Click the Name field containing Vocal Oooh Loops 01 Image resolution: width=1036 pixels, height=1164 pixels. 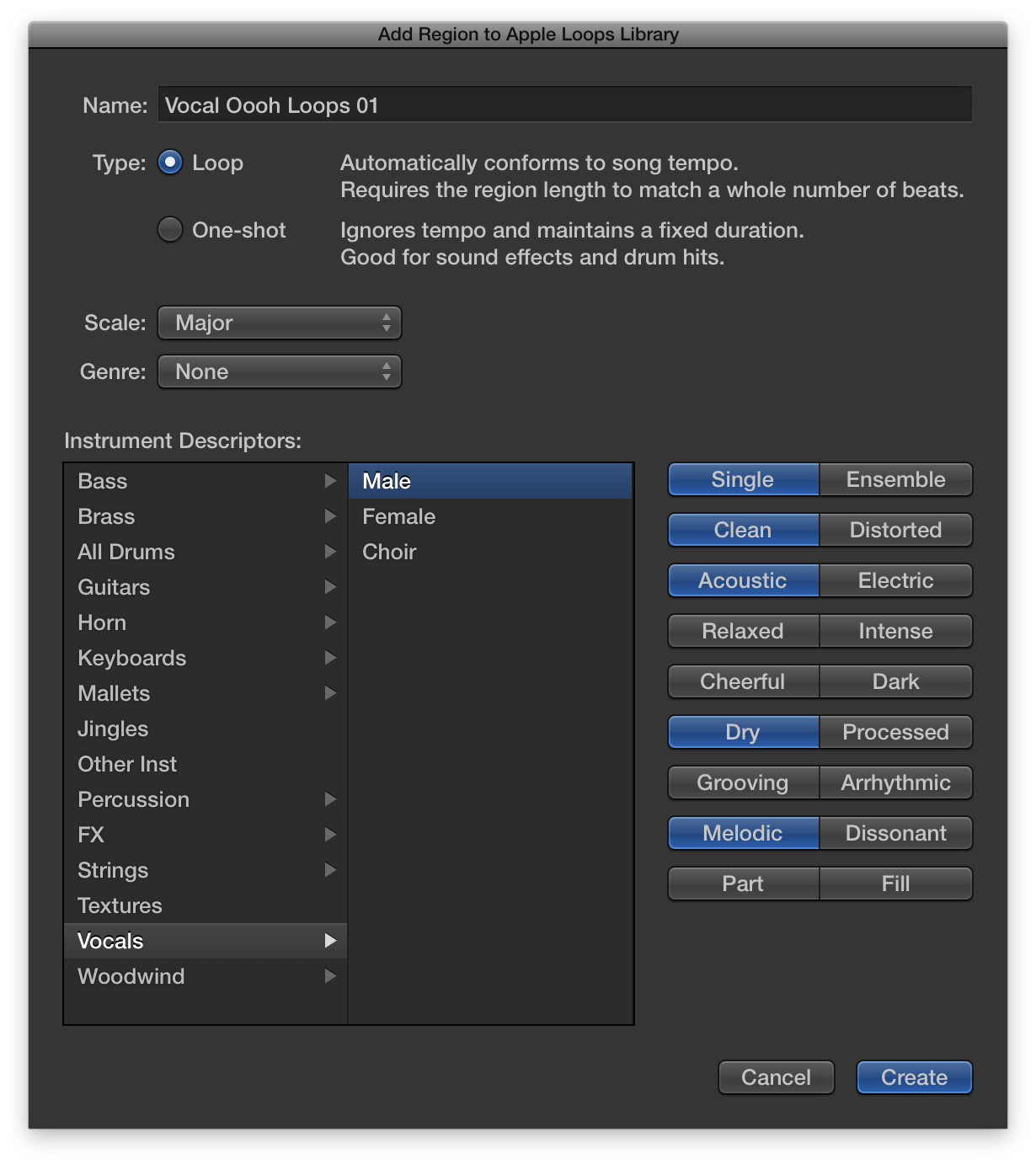[564, 104]
